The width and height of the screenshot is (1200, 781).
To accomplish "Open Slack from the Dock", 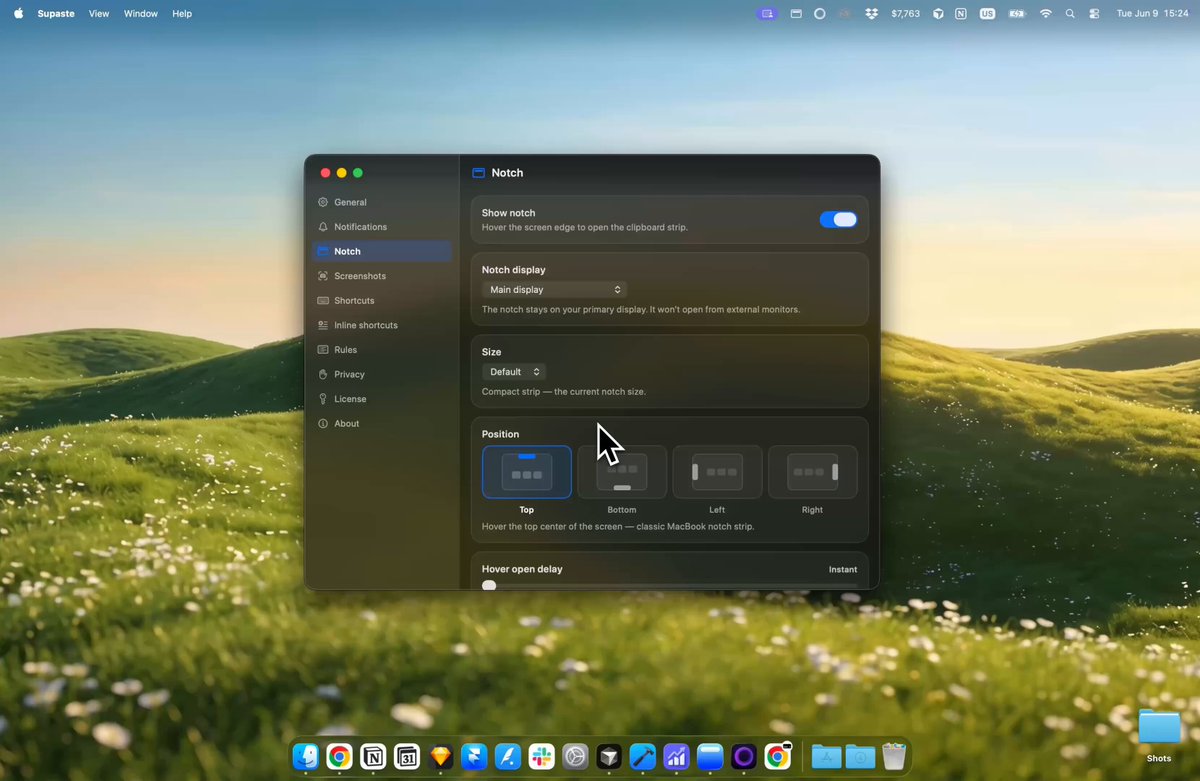I will click(x=542, y=756).
